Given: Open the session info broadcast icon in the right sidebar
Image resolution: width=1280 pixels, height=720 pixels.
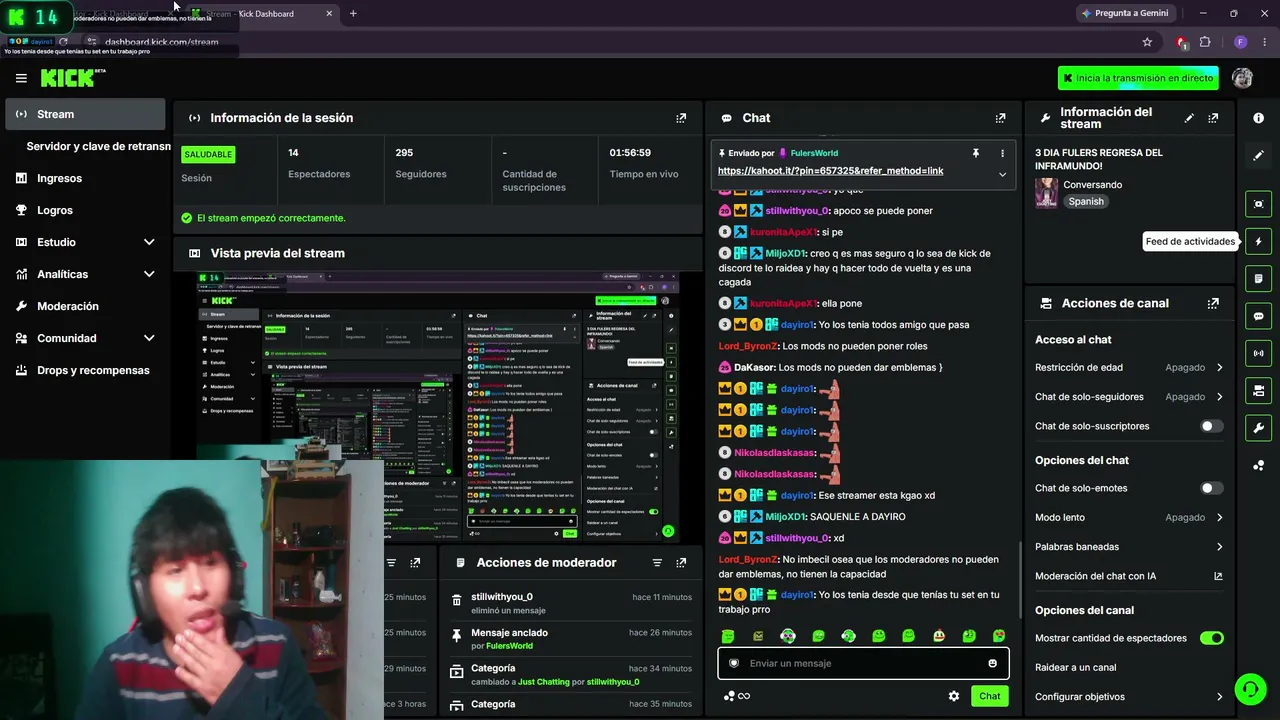Looking at the screenshot, I should click(1258, 353).
